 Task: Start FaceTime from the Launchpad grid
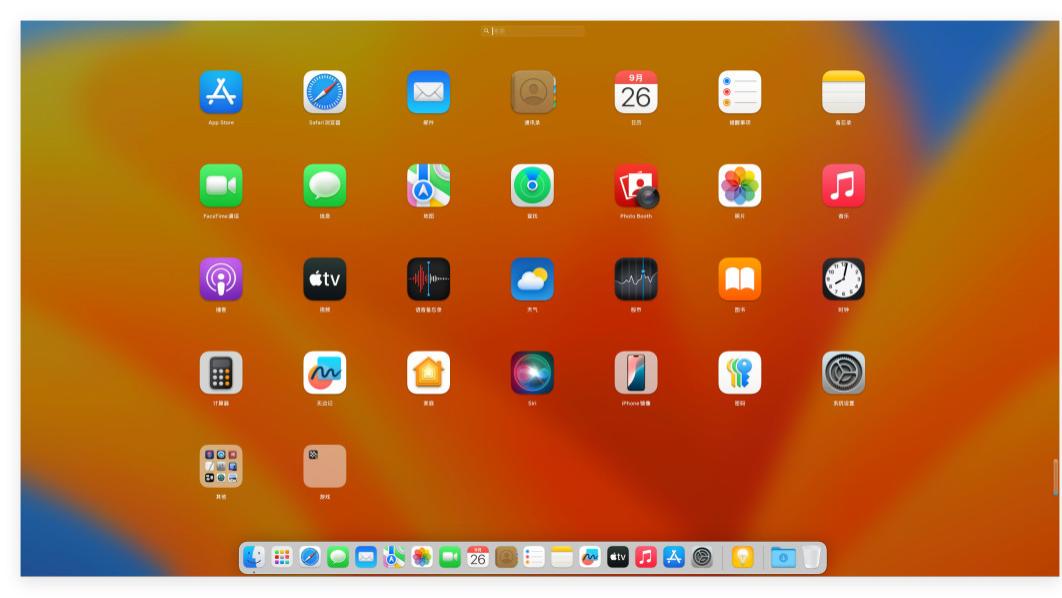[x=221, y=186]
